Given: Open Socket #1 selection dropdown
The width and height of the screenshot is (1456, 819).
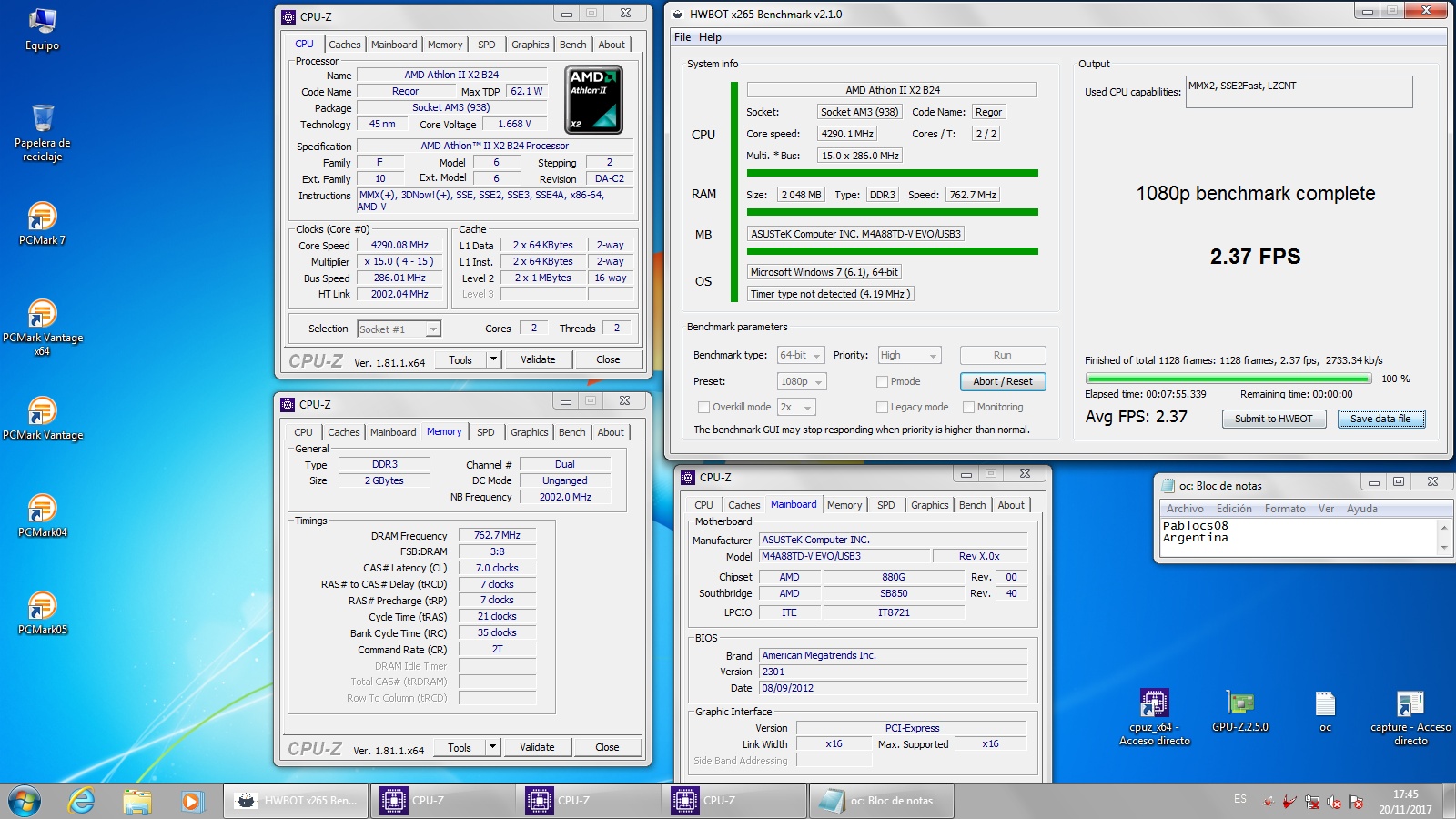Looking at the screenshot, I should [x=399, y=329].
